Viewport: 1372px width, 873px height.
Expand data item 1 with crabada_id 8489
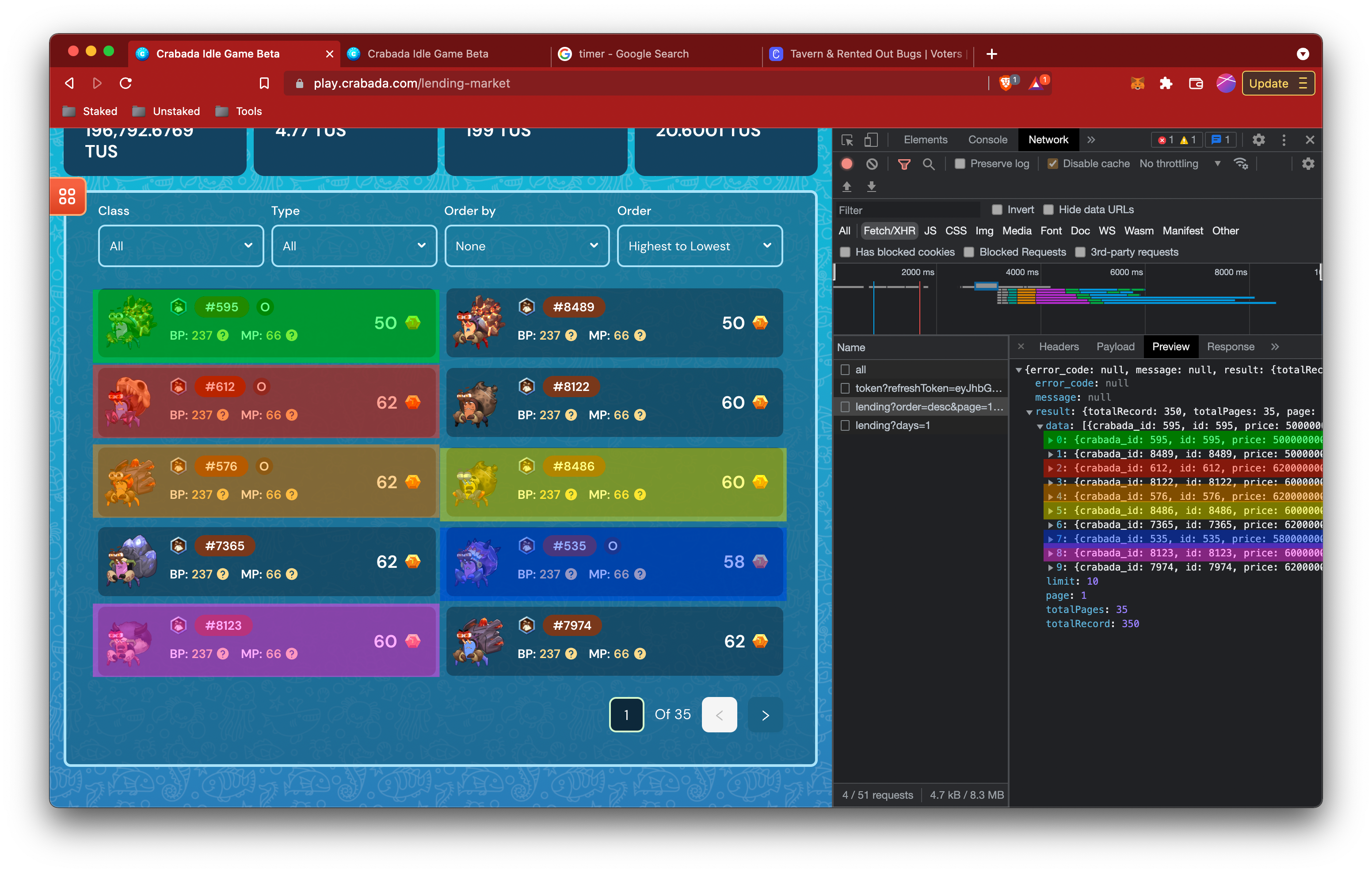1050,454
